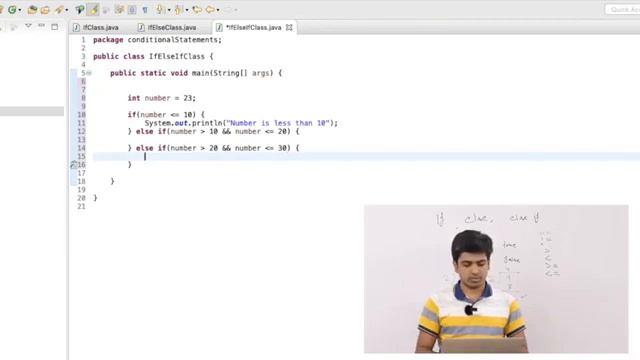Screen dimensions: 640x360
Task: Toggle Show Whitespace Characters pilcrow icon
Action: coord(145,9)
